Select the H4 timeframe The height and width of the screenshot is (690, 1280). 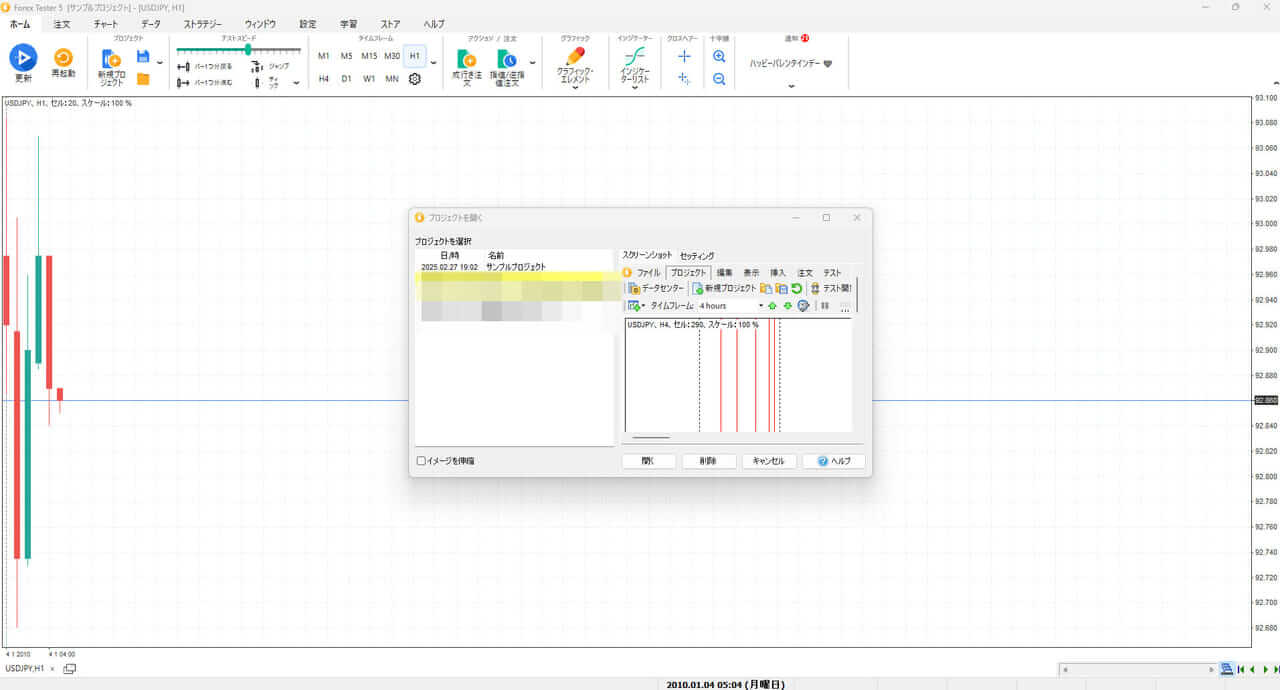[323, 78]
